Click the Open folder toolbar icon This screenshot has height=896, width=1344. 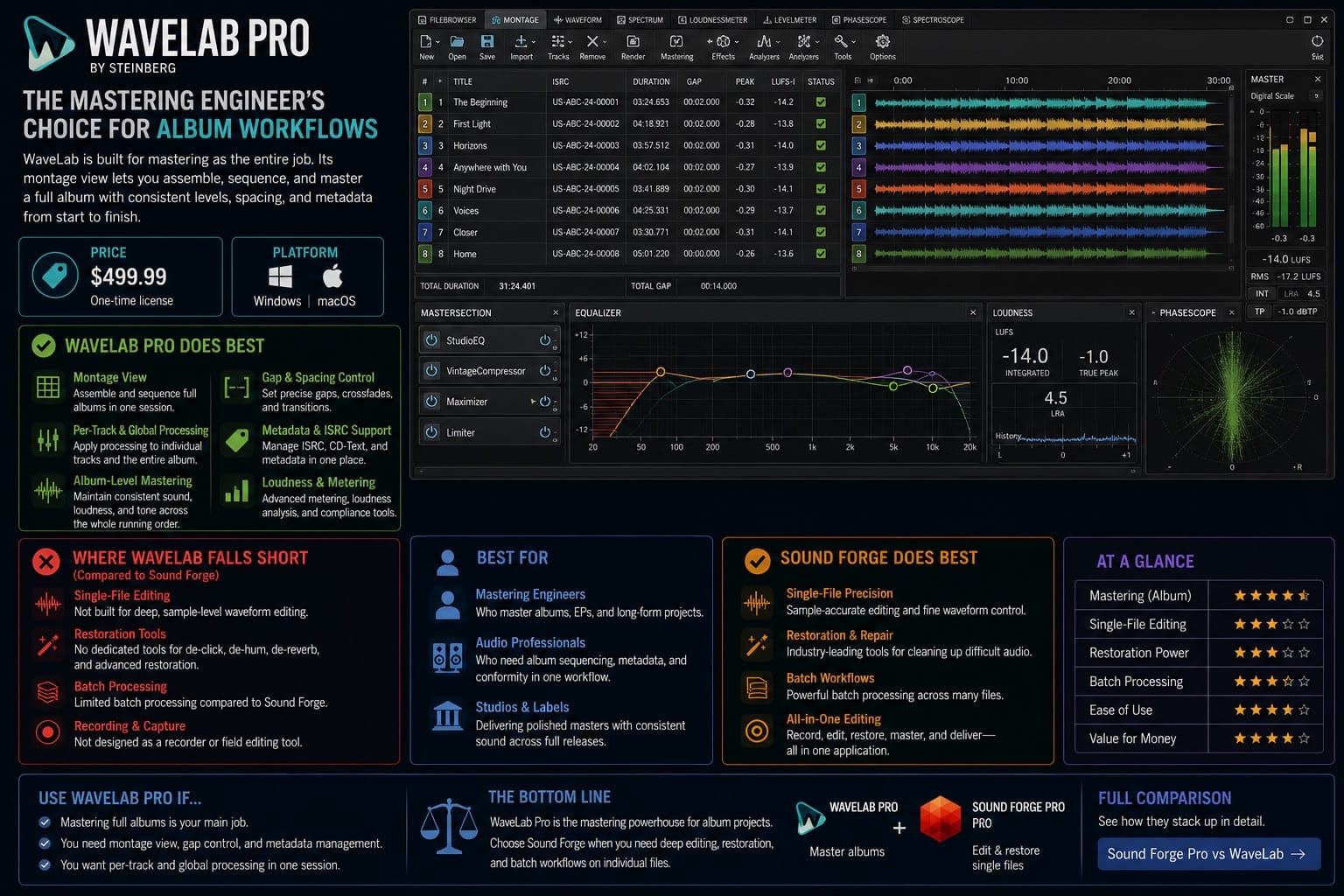coord(457,41)
